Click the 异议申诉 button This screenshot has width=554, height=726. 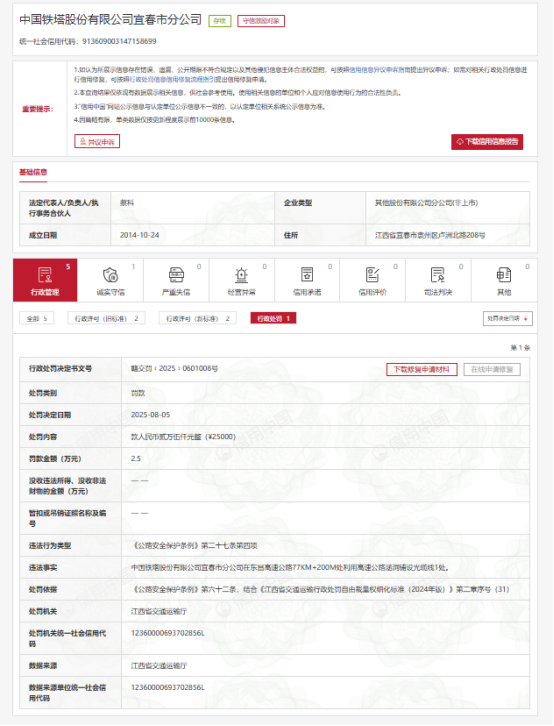click(97, 141)
